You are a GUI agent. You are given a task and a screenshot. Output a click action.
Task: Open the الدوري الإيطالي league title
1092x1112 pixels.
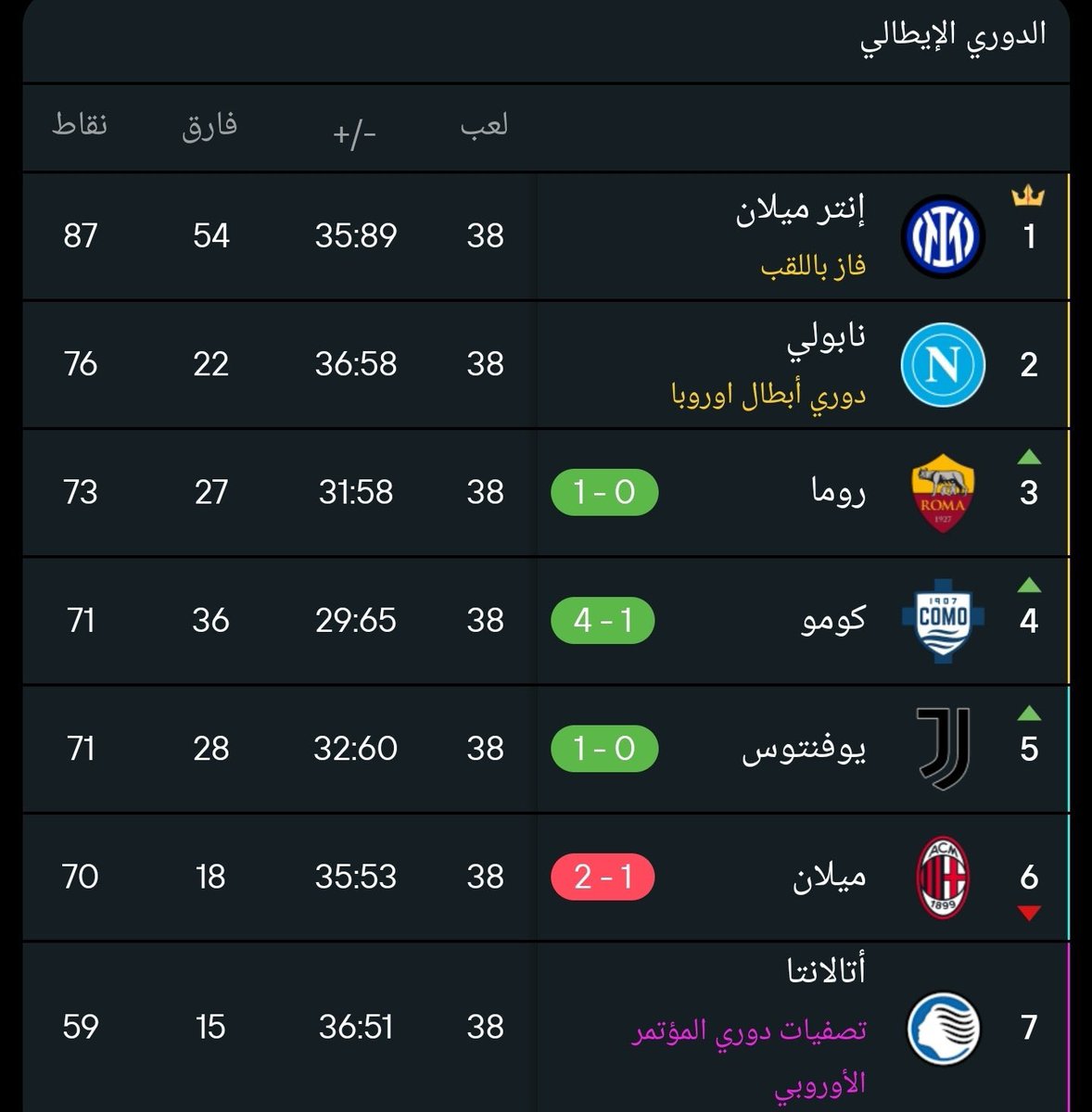tap(954, 37)
